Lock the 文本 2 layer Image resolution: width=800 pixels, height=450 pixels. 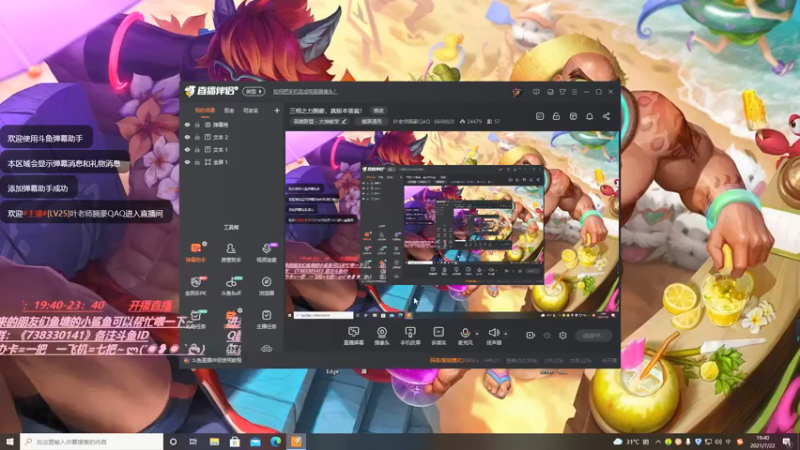197,137
